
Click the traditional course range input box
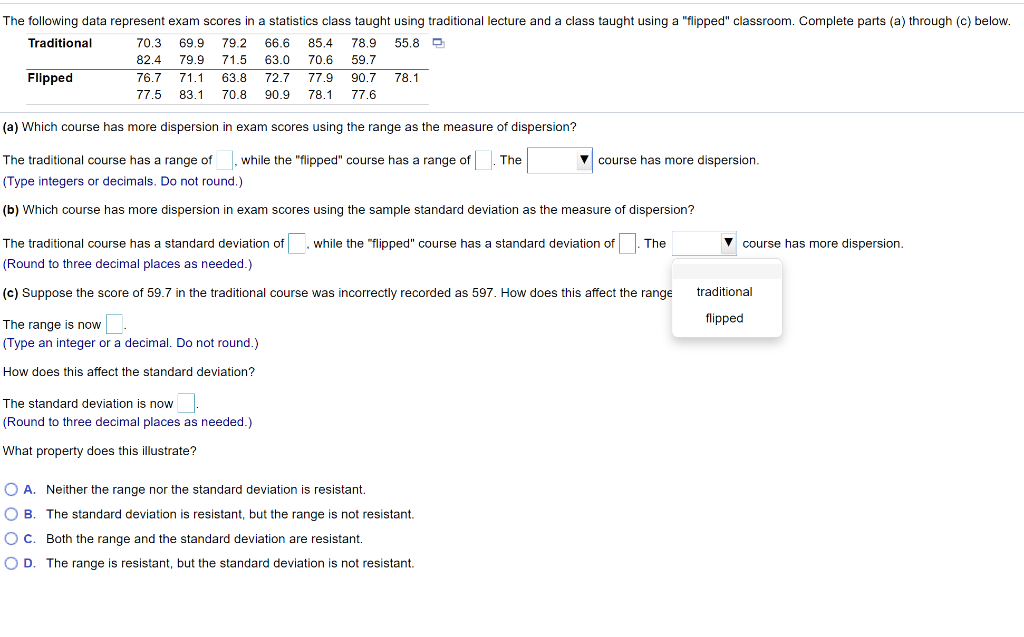(224, 160)
